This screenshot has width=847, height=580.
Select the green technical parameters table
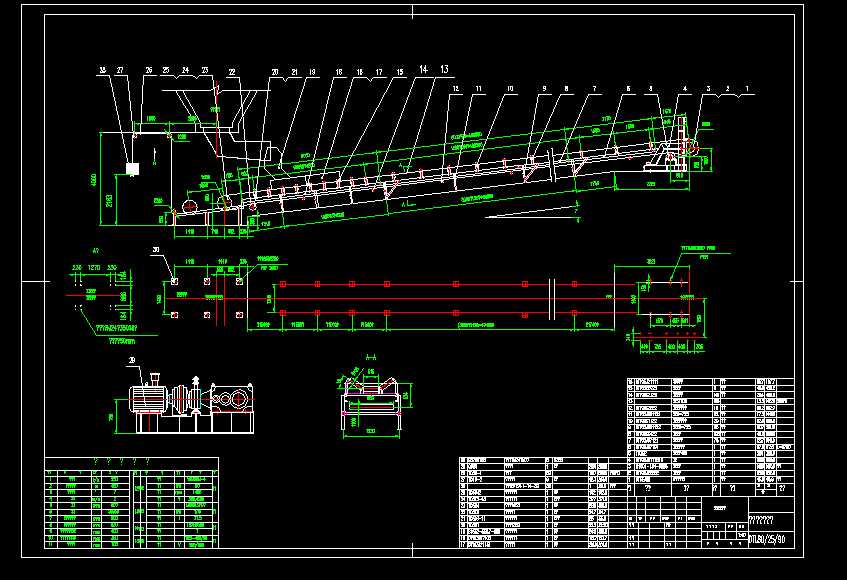click(x=131, y=503)
